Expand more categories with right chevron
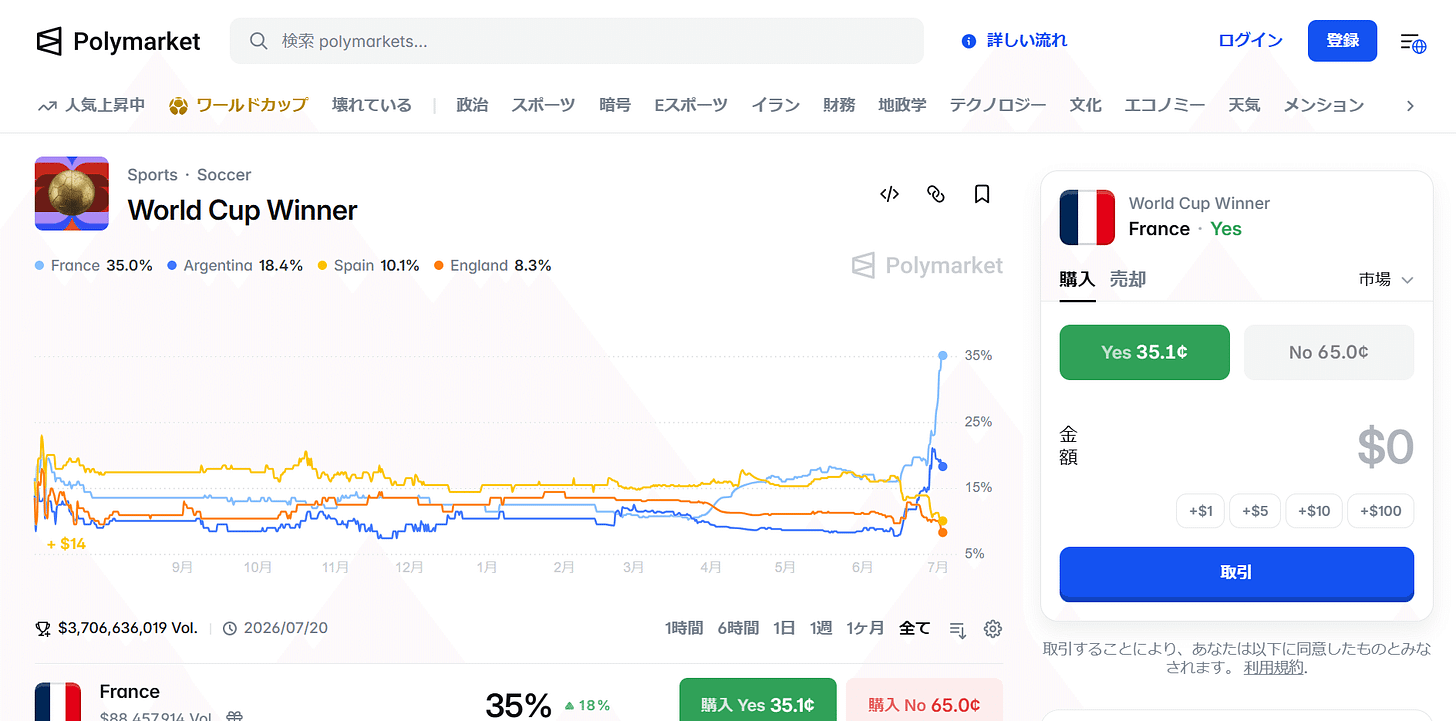The width and height of the screenshot is (1456, 721). pos(1411,105)
